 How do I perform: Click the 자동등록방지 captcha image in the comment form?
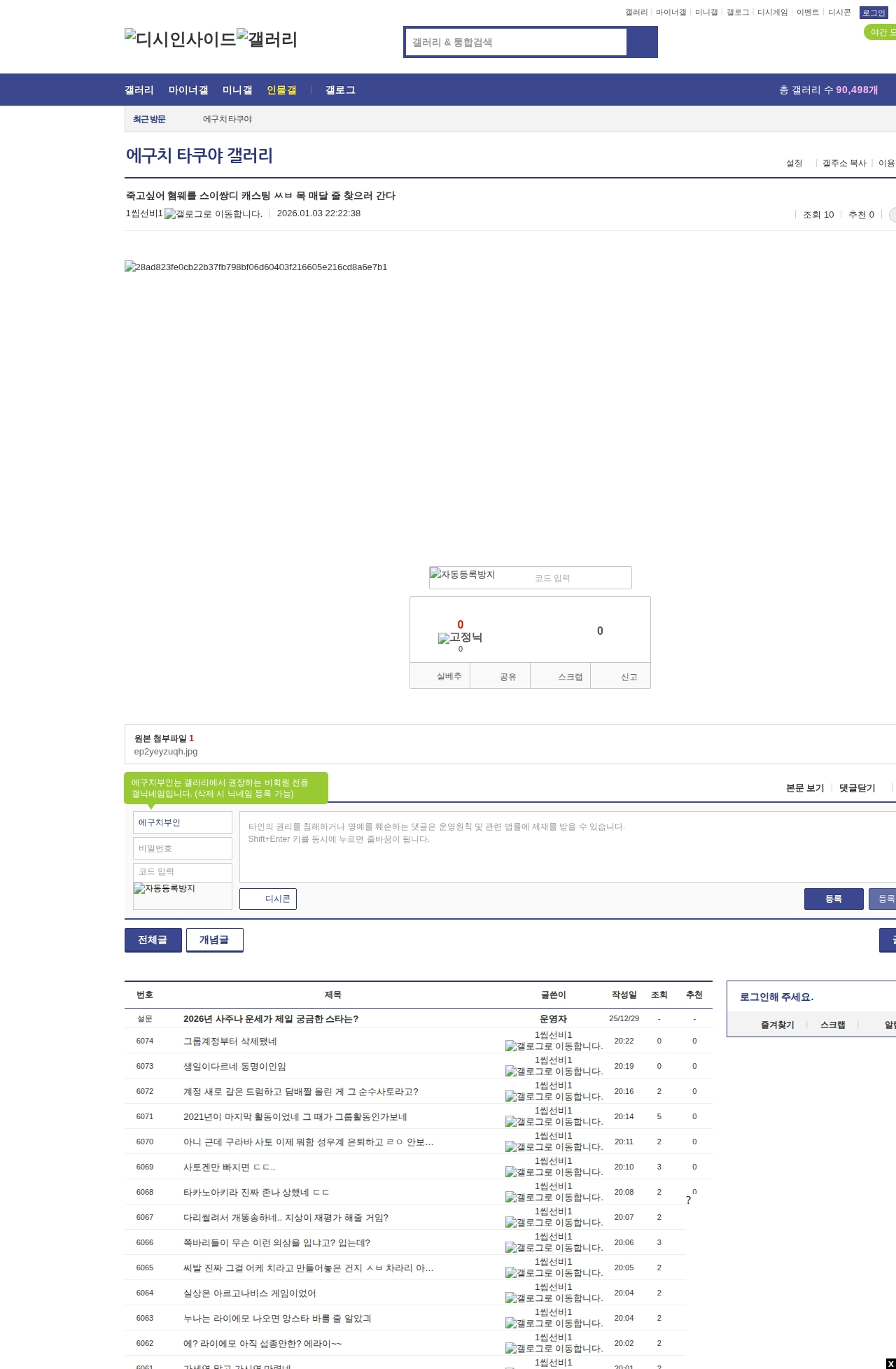(x=164, y=889)
